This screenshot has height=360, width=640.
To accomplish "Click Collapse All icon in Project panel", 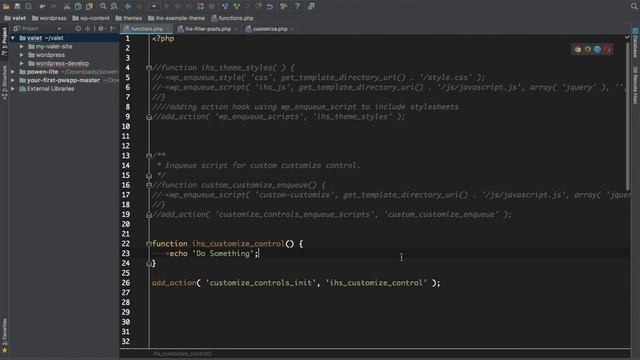I will pos(88,29).
